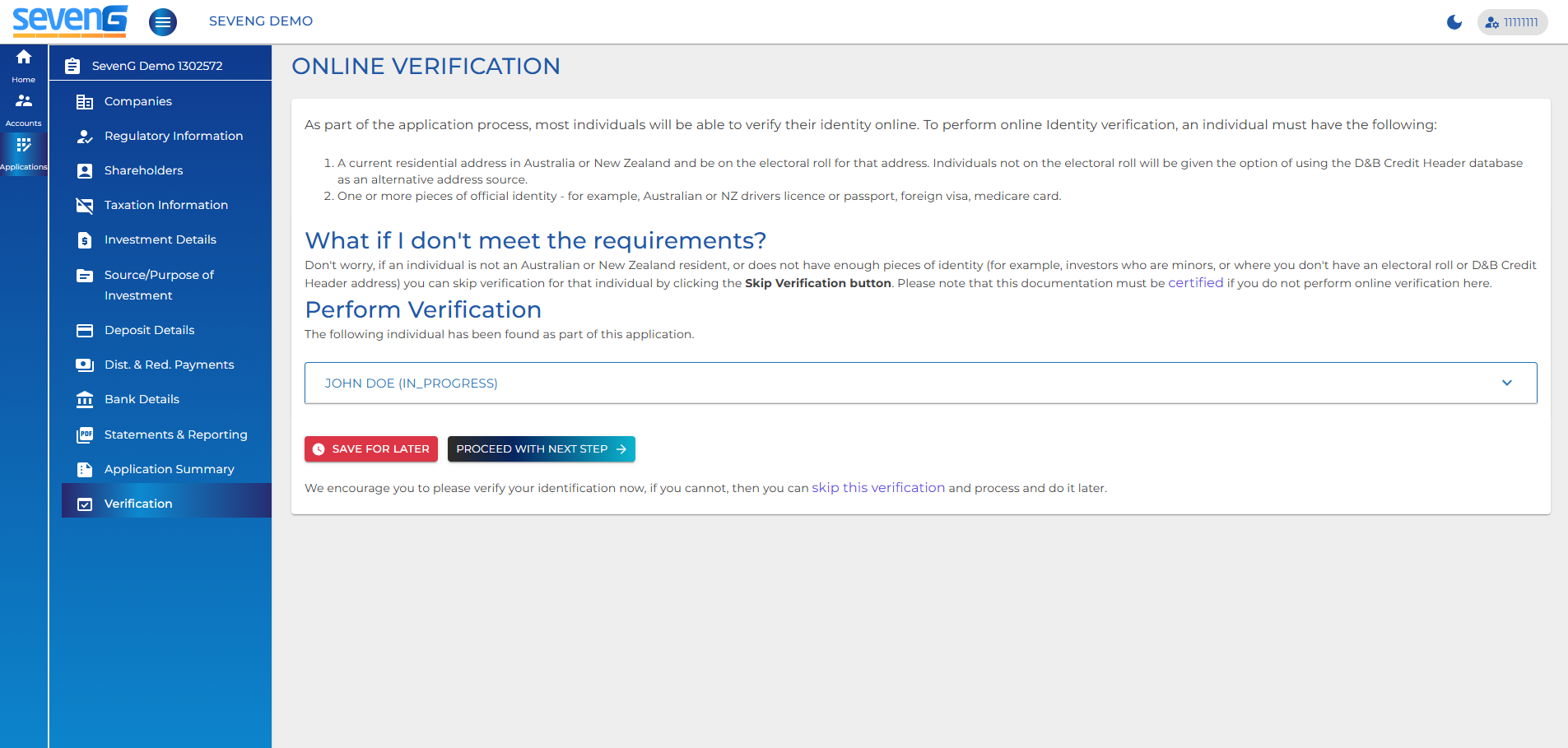Expand the JOHN DOE (IN_PROGRESS) dropdown
This screenshot has width=1568, height=748.
(1508, 383)
